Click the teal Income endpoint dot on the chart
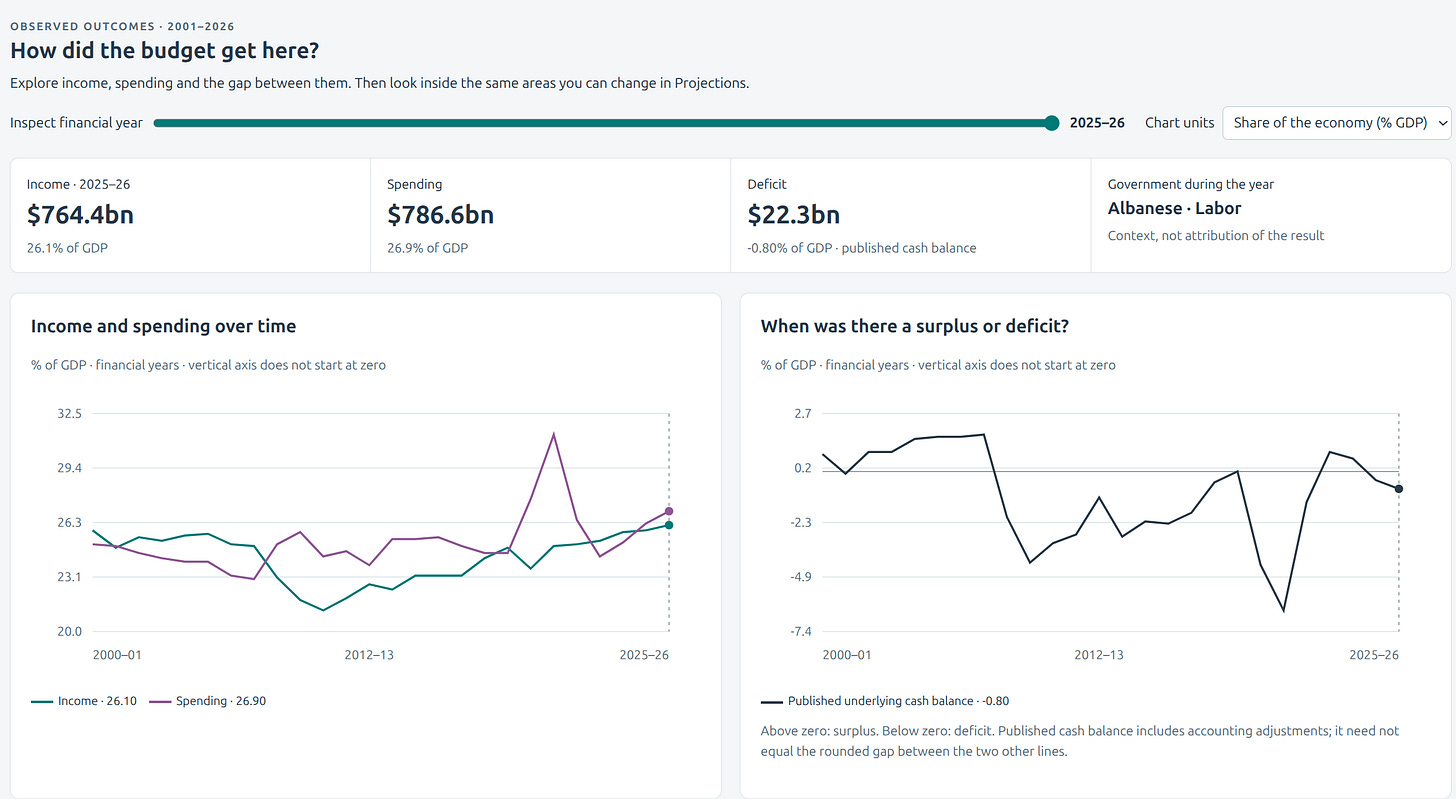The height and width of the screenshot is (799, 1456). point(669,525)
